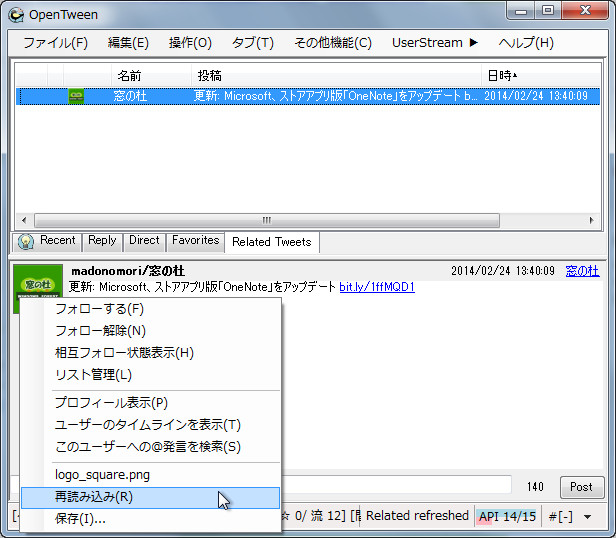Choose 保存(I)... from context menu
This screenshot has height=538, width=616.
pos(150,519)
